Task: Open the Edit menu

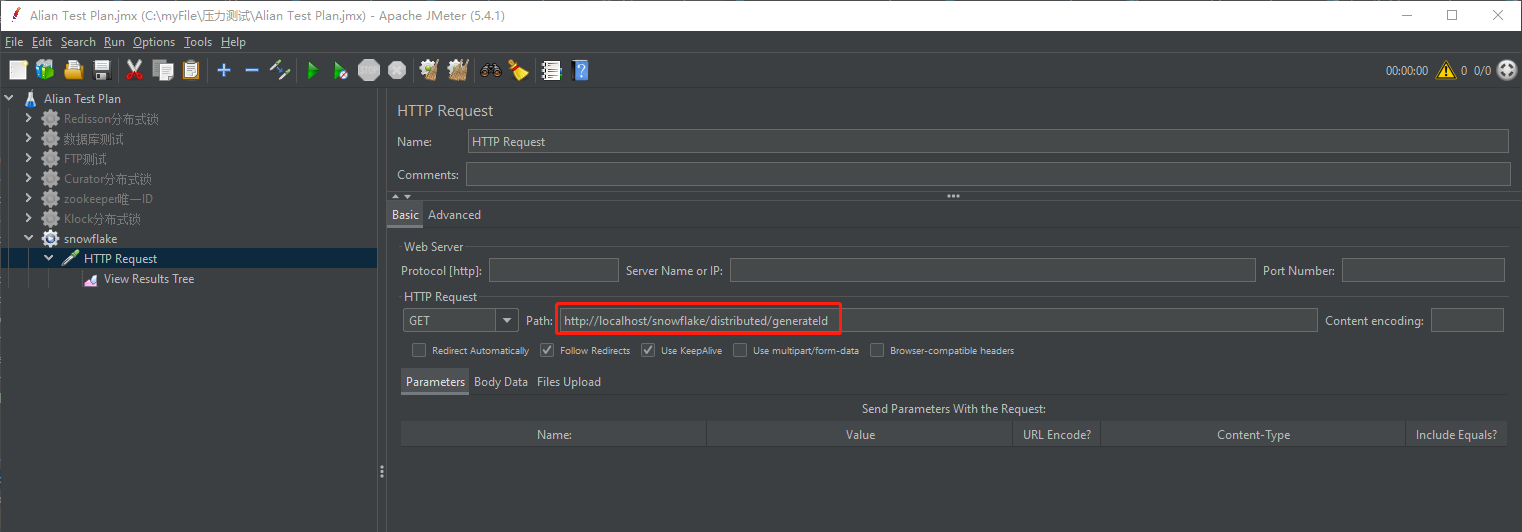Action: (x=41, y=42)
